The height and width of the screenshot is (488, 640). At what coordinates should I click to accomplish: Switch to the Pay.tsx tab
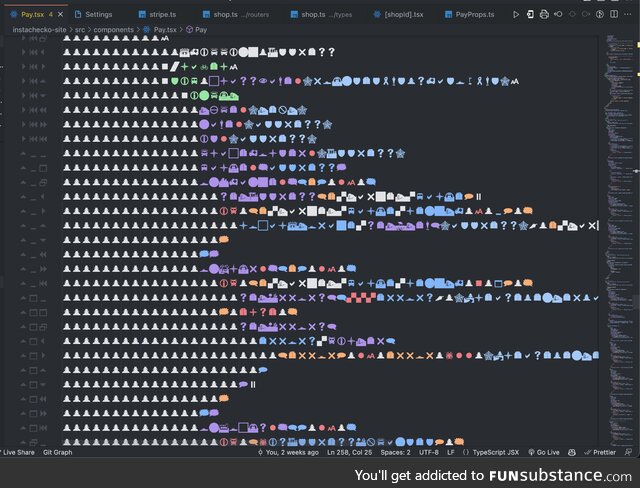(x=36, y=15)
